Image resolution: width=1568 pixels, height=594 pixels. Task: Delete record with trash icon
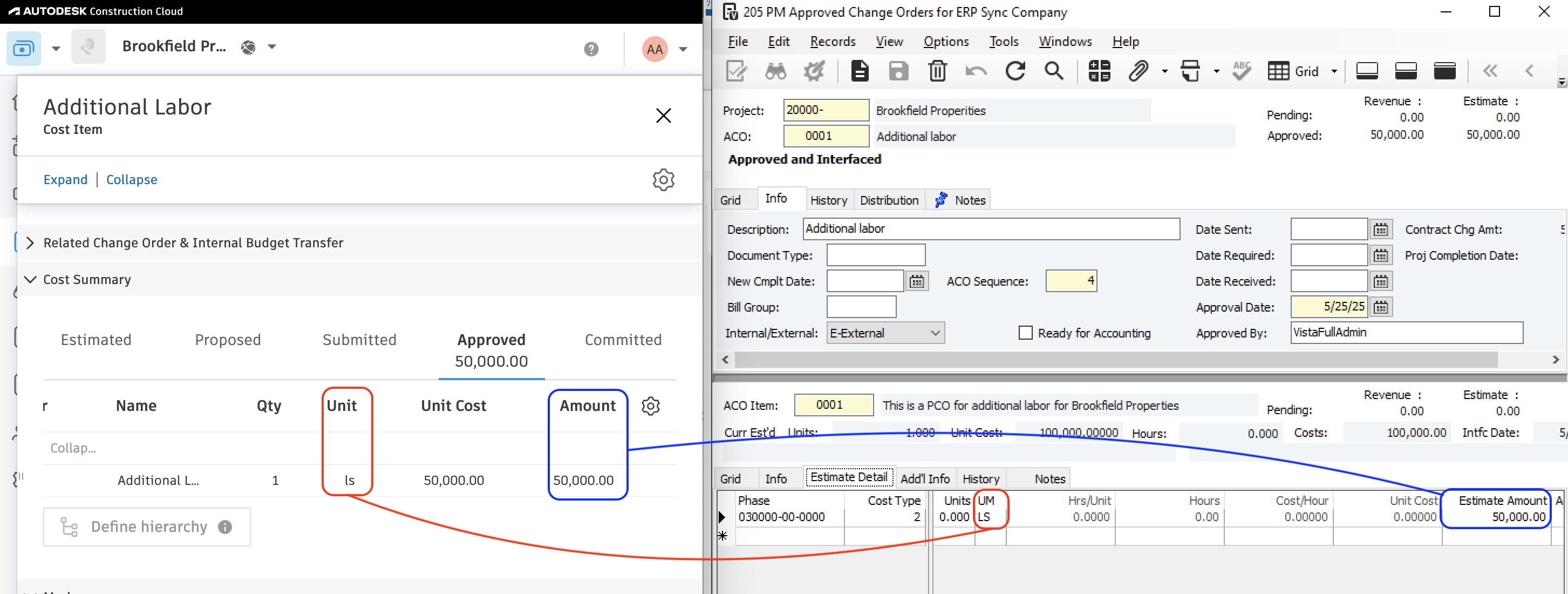(937, 71)
